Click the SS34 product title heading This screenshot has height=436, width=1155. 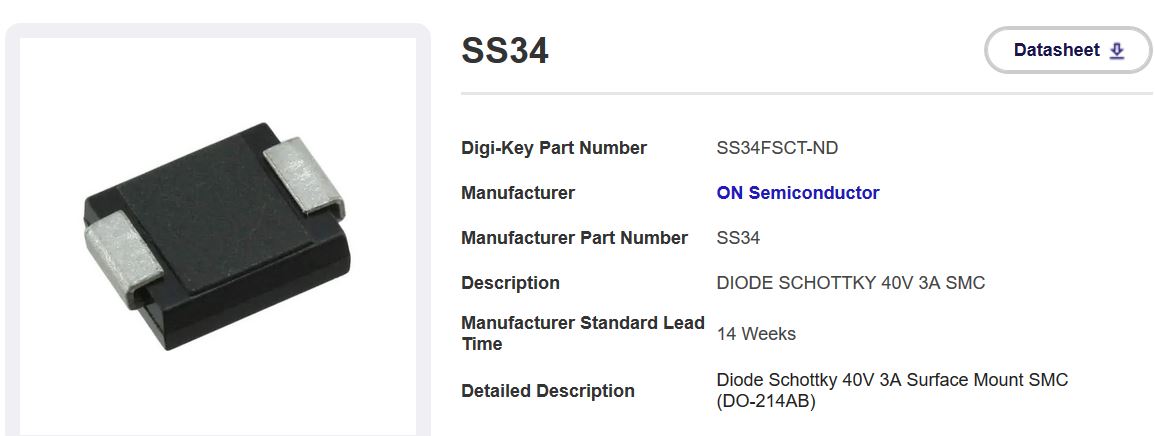tap(505, 51)
